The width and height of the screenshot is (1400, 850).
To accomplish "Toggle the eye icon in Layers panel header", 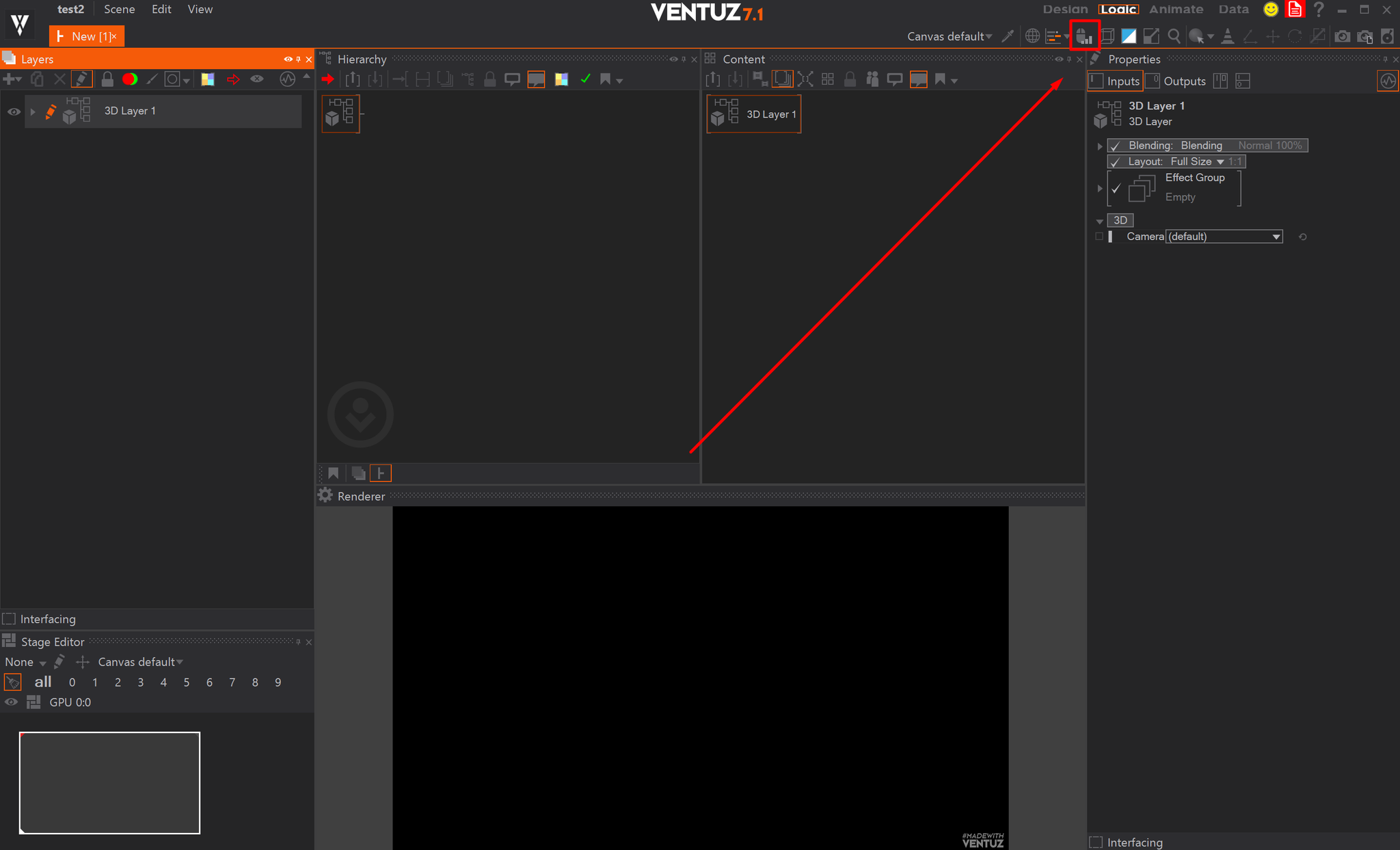I will pos(288,59).
